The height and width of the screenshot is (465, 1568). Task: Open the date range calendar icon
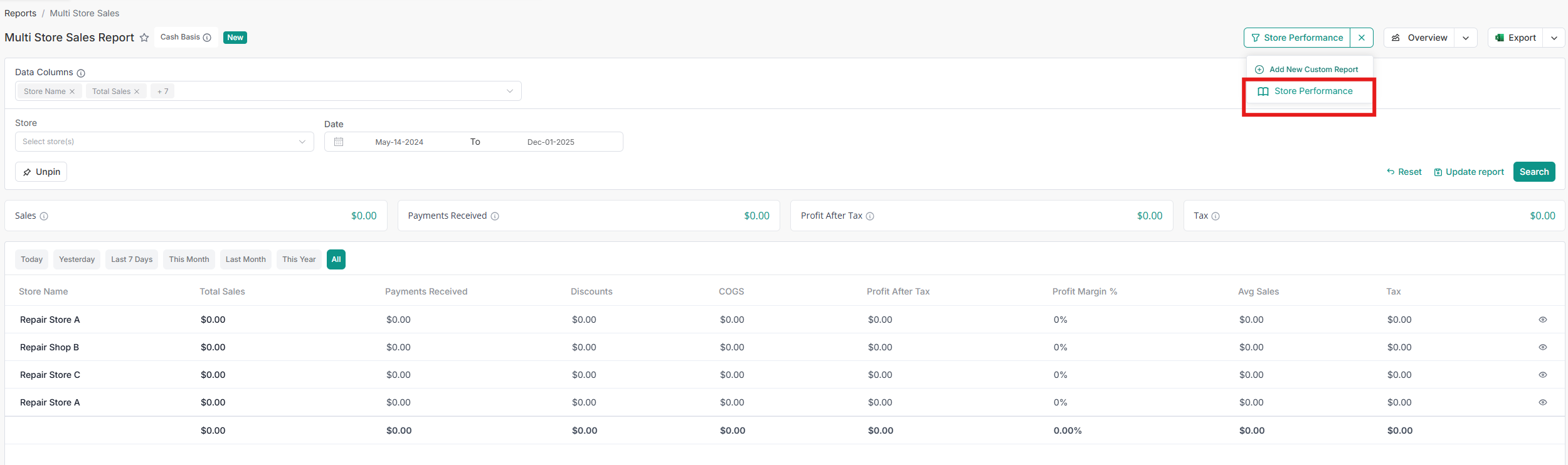pos(339,142)
